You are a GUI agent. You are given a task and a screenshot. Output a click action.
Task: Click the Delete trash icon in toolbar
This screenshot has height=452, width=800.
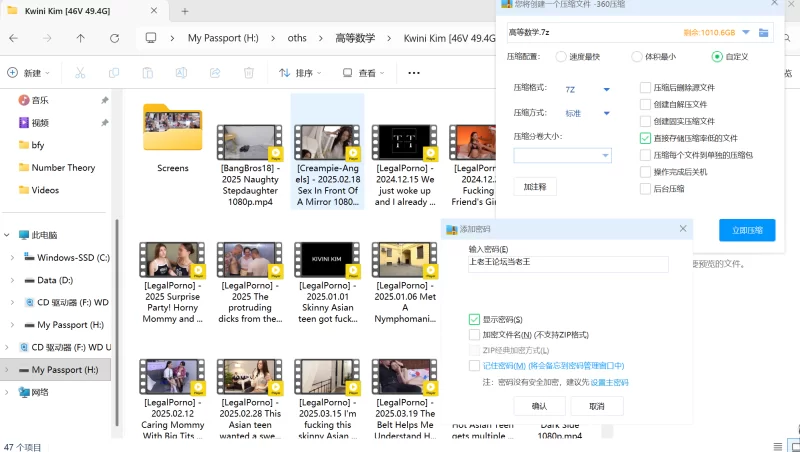tap(244, 73)
